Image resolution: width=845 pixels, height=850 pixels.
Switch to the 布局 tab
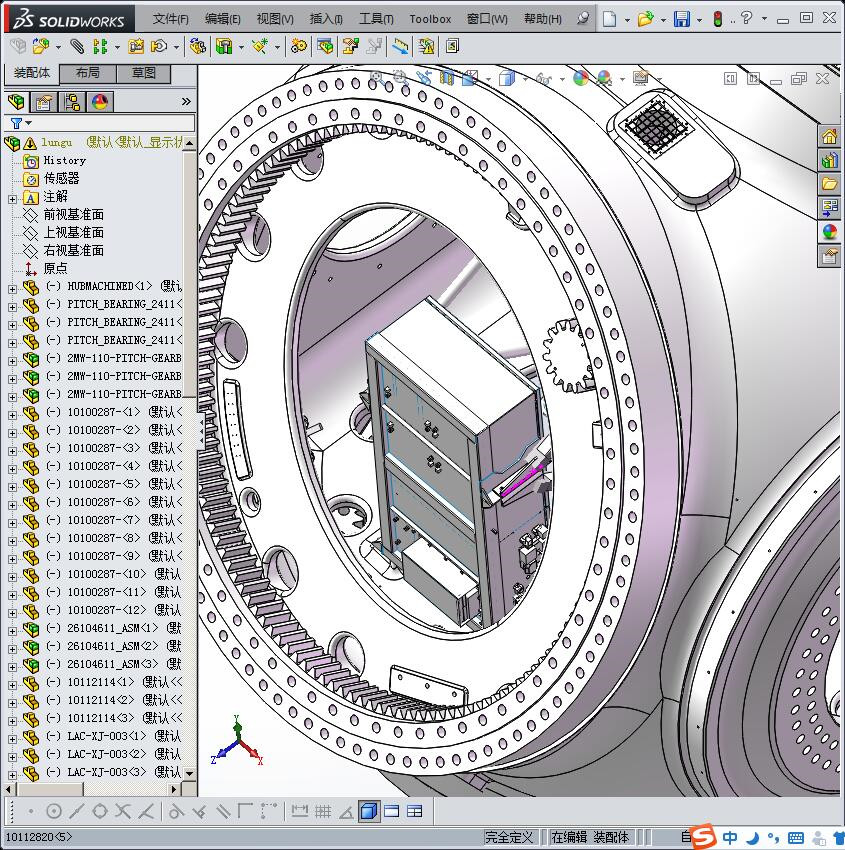pos(88,73)
